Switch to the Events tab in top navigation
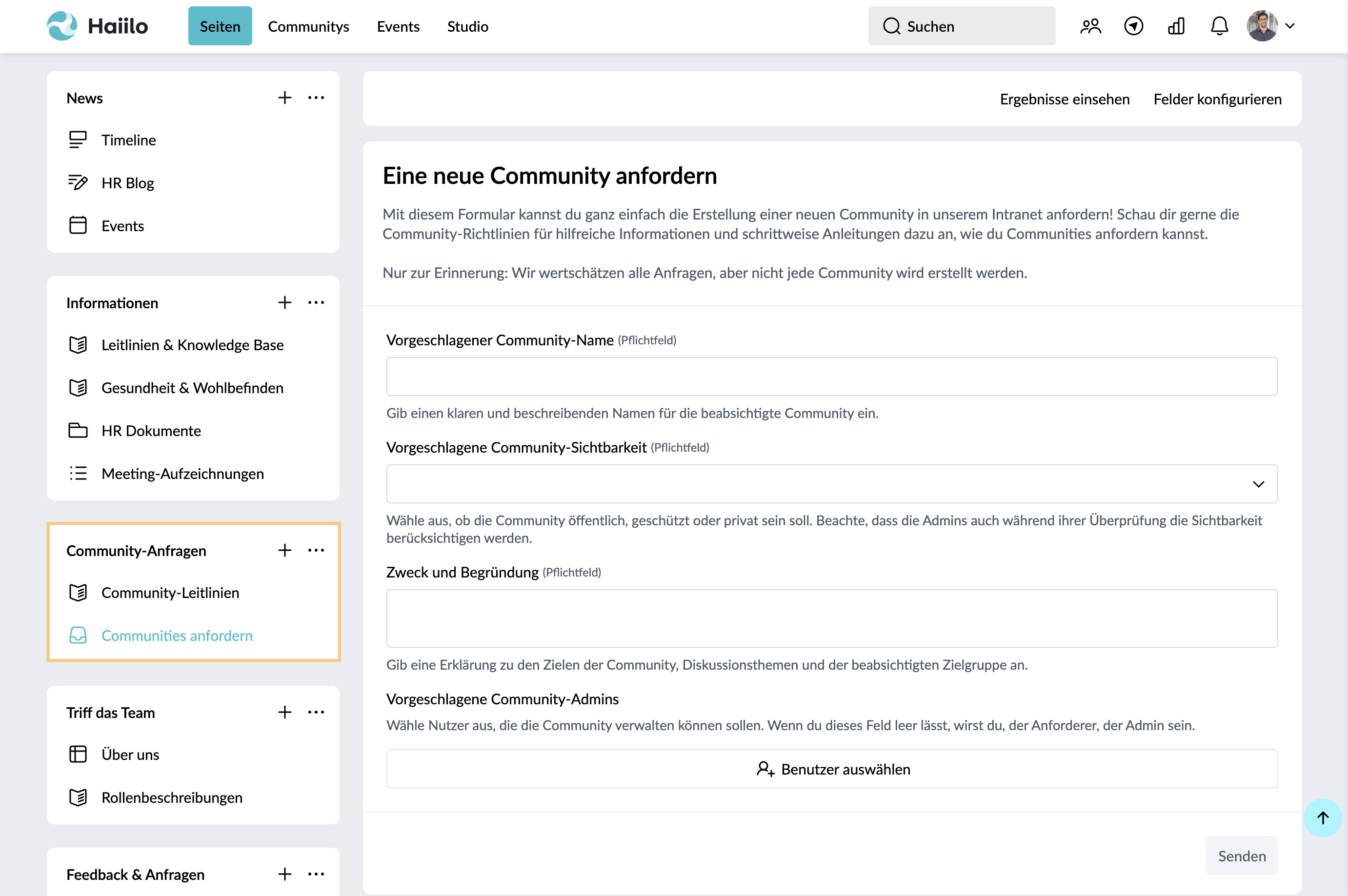1348x896 pixels. (398, 26)
